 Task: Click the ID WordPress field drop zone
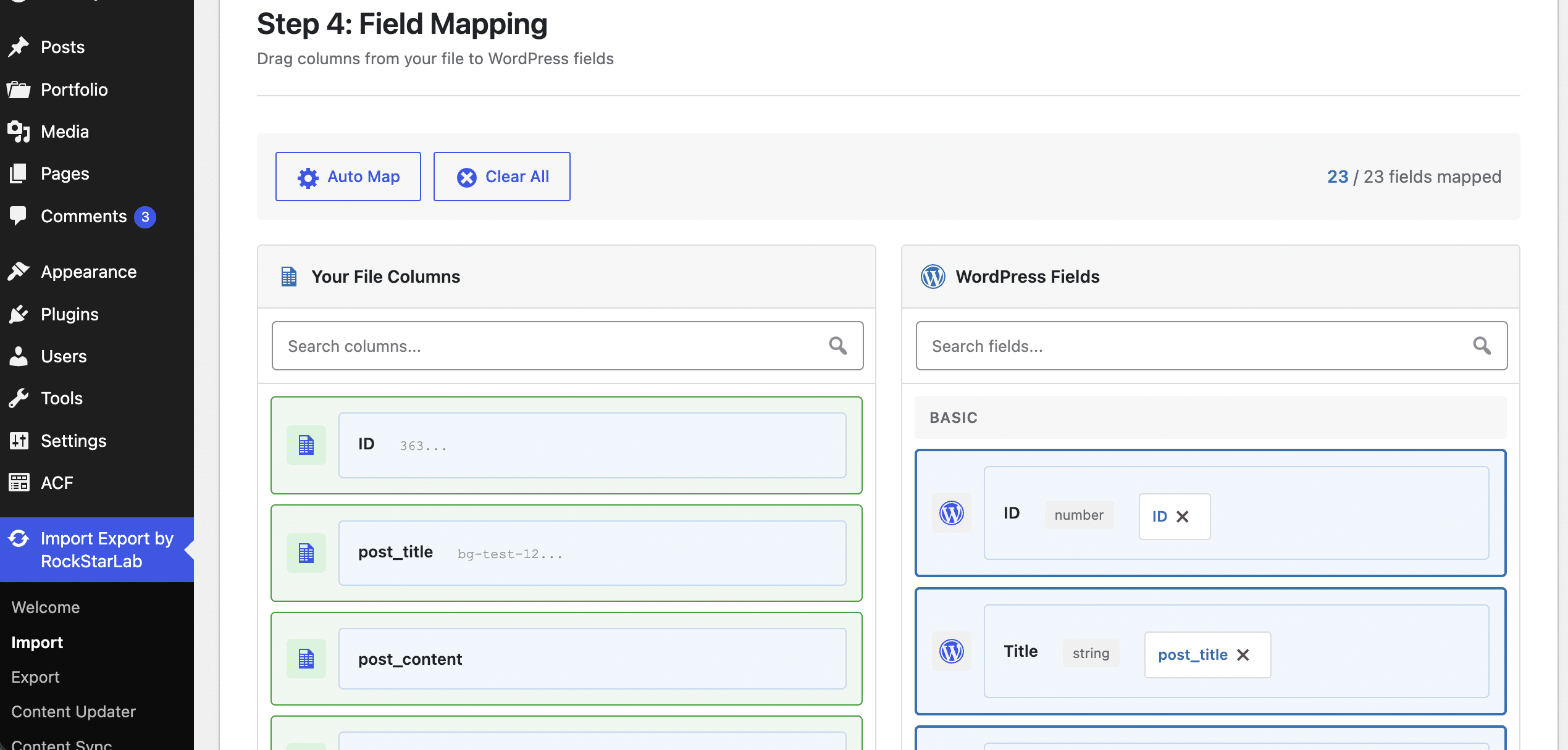pos(1210,513)
